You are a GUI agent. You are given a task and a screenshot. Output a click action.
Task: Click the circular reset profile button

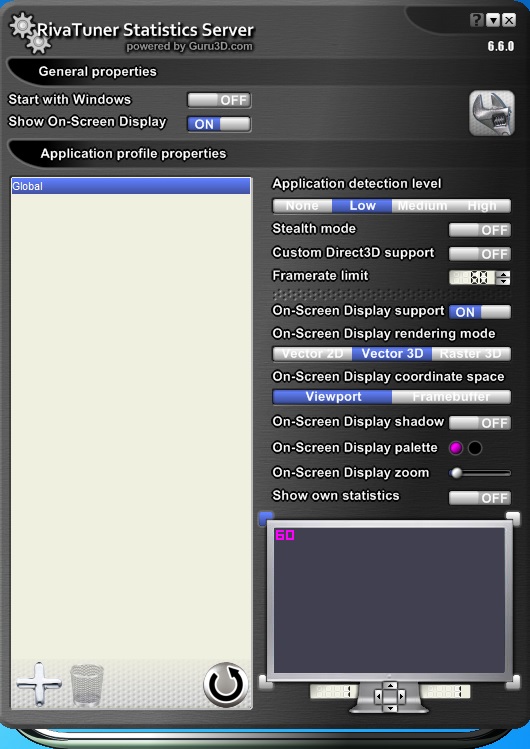point(226,685)
